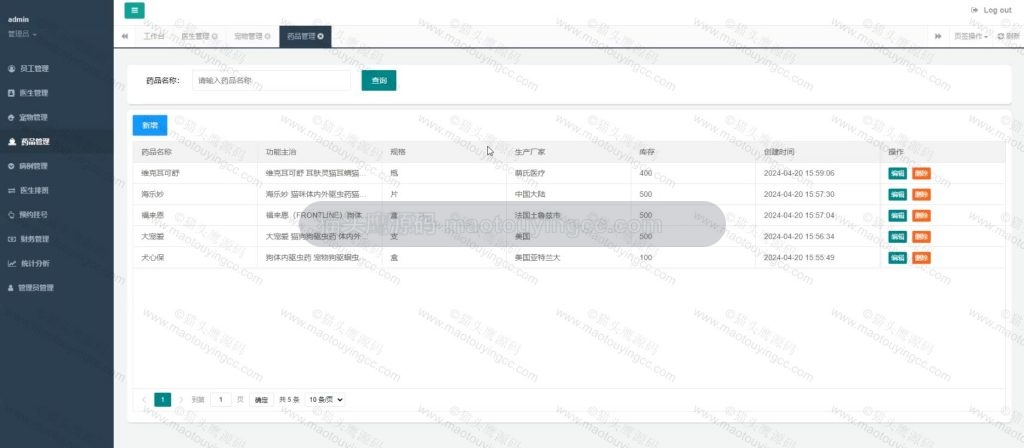Image resolution: width=1024 pixels, height=448 pixels.
Task: Edit the 福来恩 row
Action: point(897,216)
